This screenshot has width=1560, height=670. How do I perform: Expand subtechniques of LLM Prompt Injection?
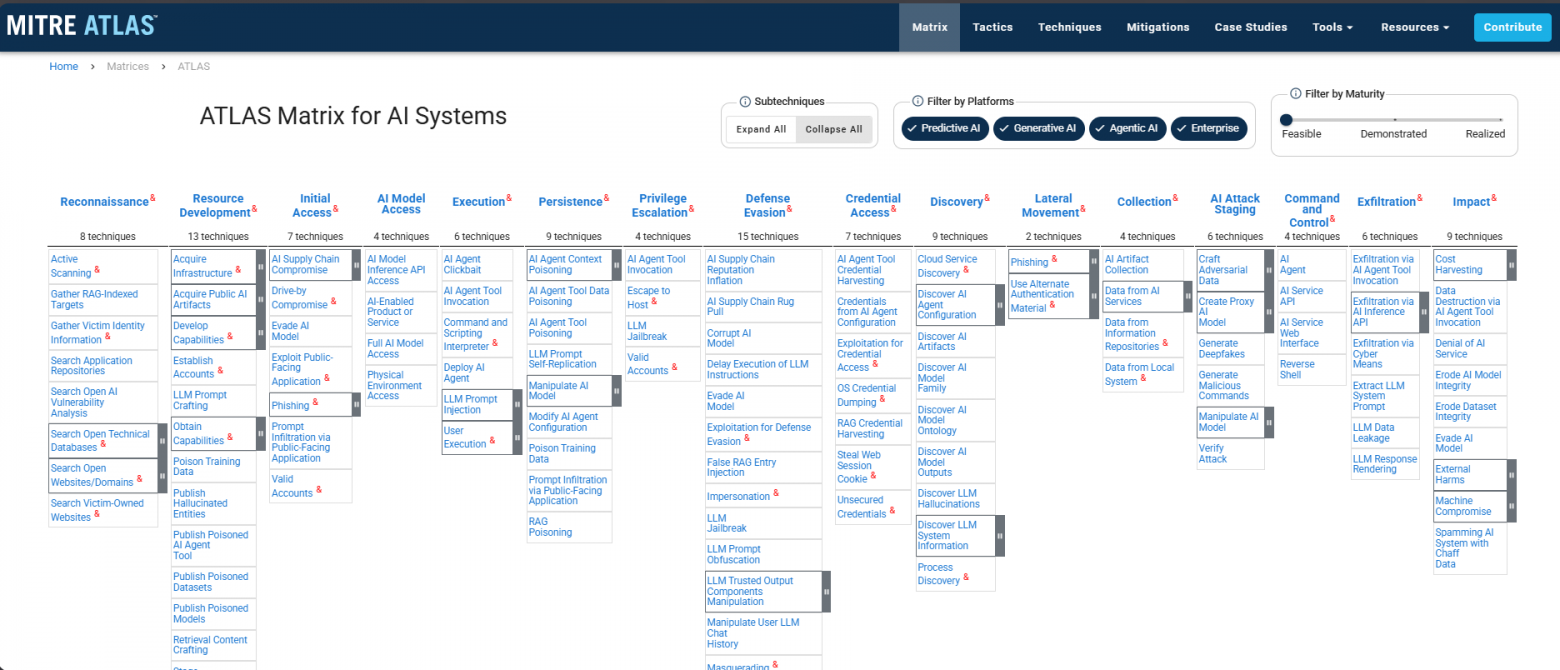pyautogui.click(x=517, y=405)
